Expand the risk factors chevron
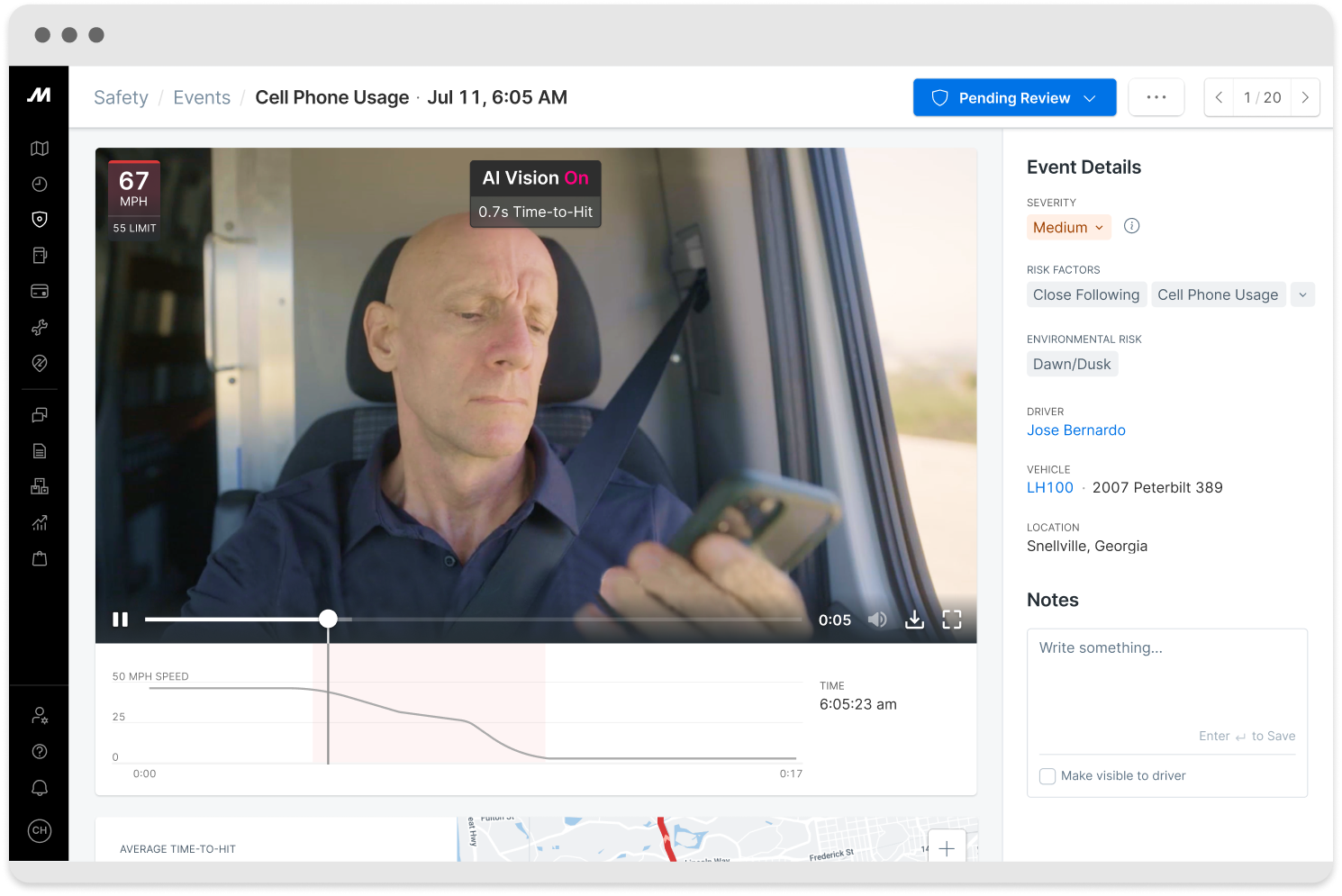1342x896 pixels. 1302,294
